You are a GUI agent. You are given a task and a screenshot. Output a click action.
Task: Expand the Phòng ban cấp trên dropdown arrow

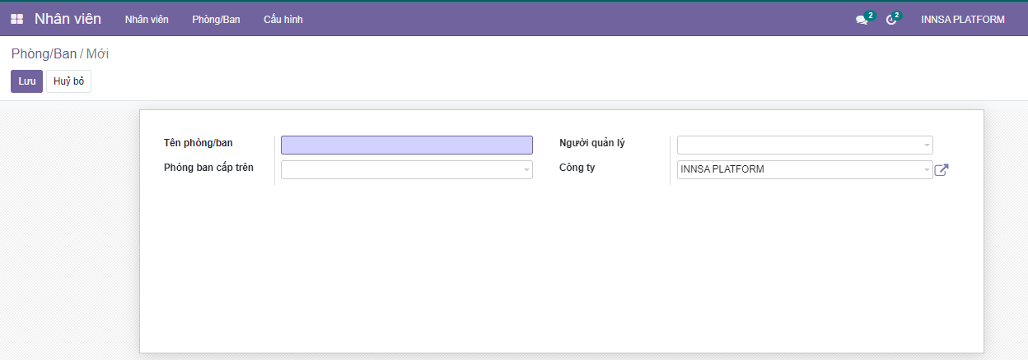tap(526, 170)
